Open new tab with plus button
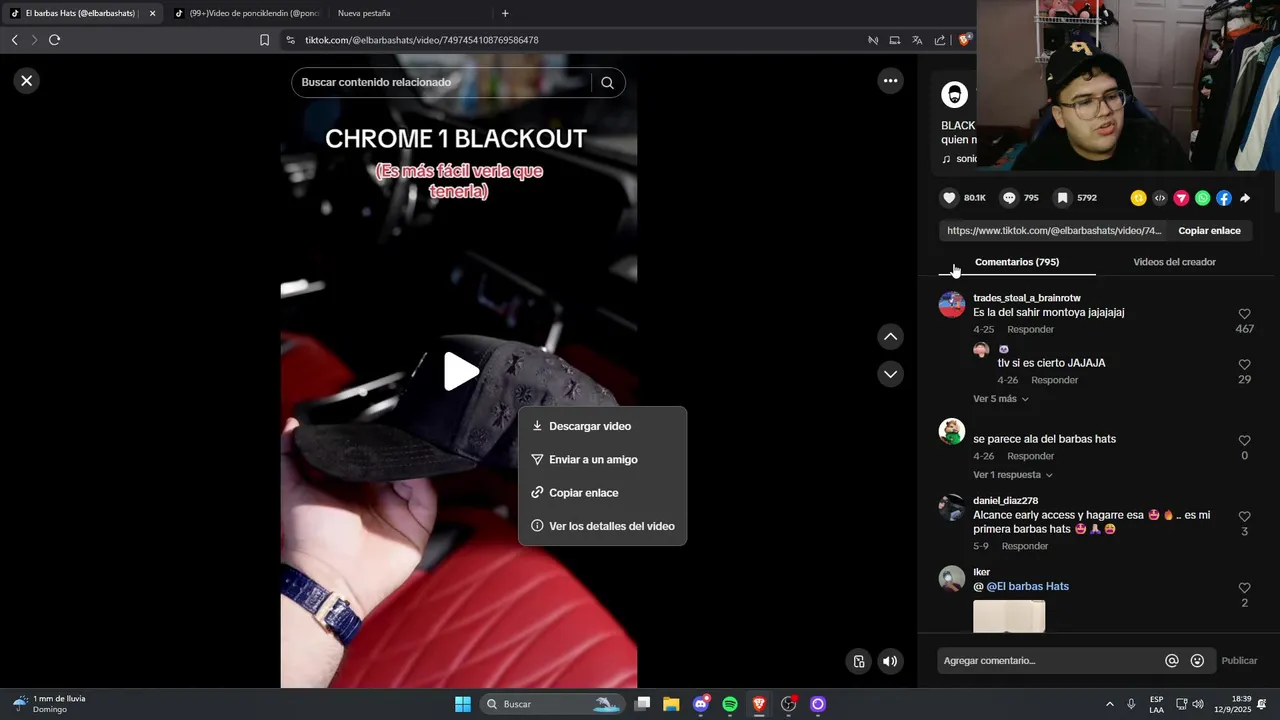 click(x=505, y=13)
